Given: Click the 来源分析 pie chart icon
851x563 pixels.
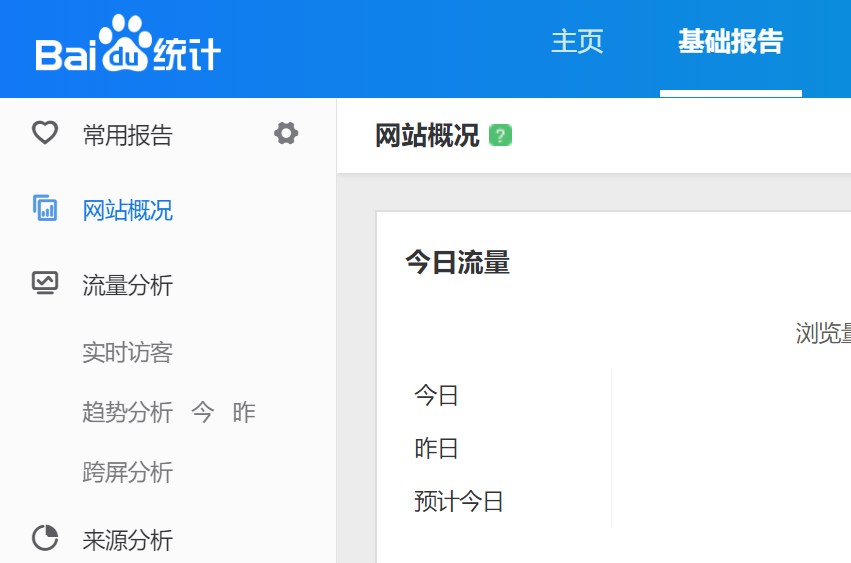Looking at the screenshot, I should coord(45,539).
